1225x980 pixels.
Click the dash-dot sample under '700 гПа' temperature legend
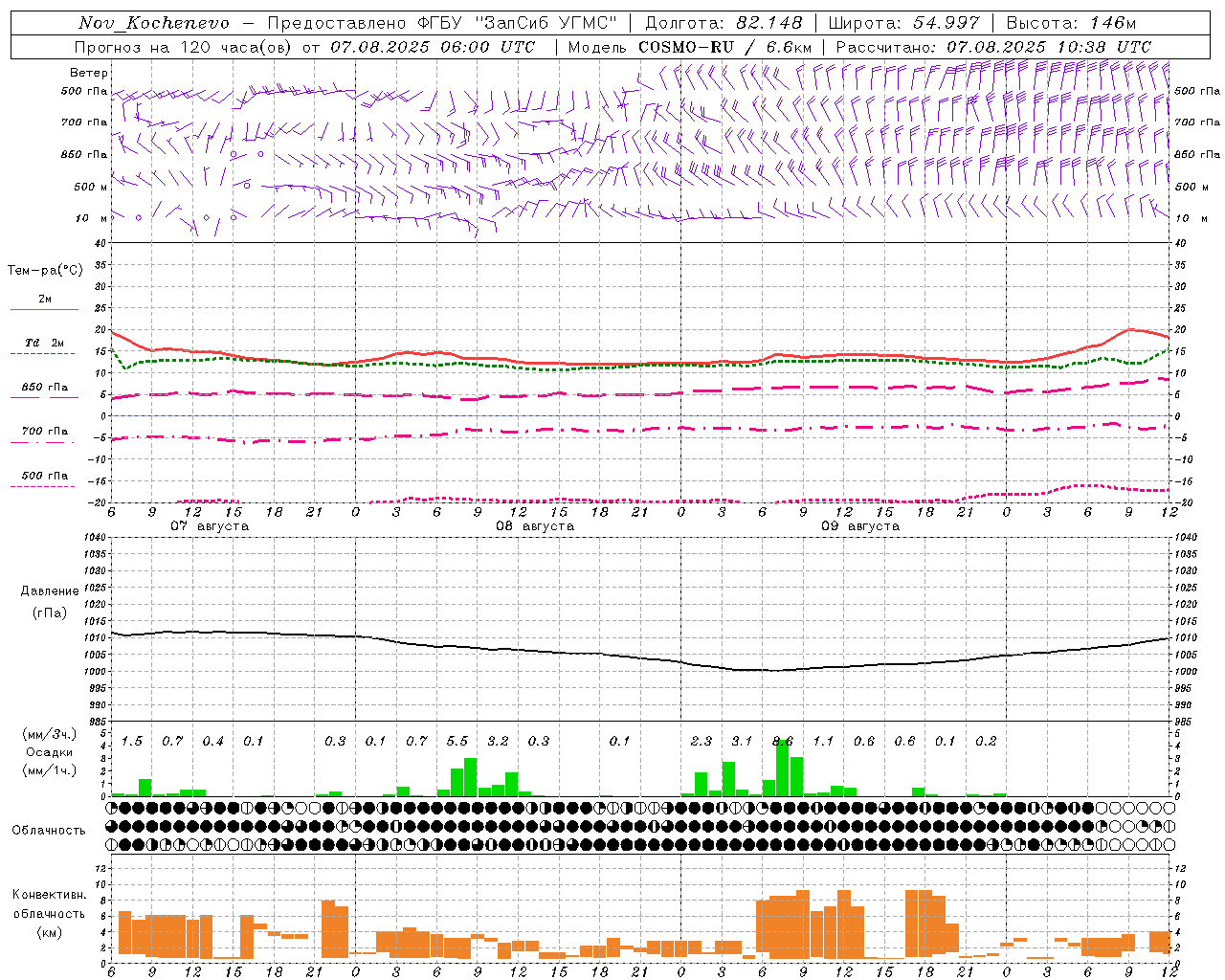point(44,442)
